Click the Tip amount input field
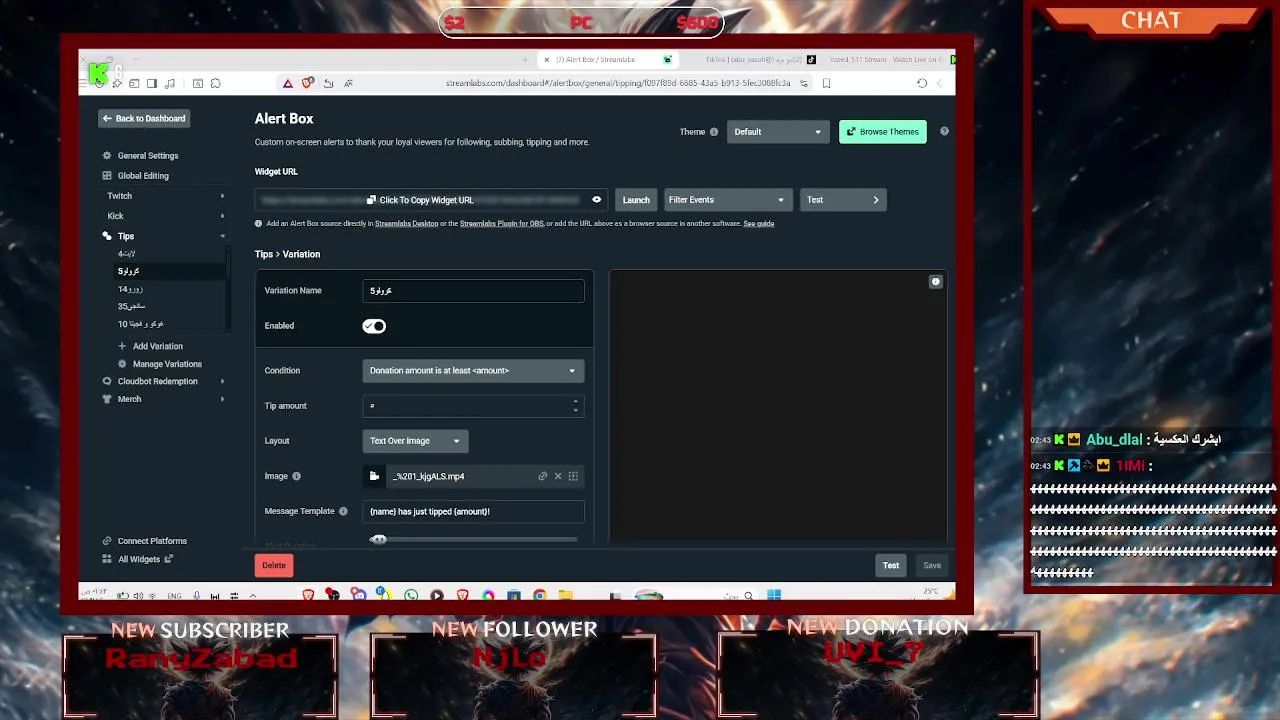Image resolution: width=1280 pixels, height=720 pixels. 473,406
